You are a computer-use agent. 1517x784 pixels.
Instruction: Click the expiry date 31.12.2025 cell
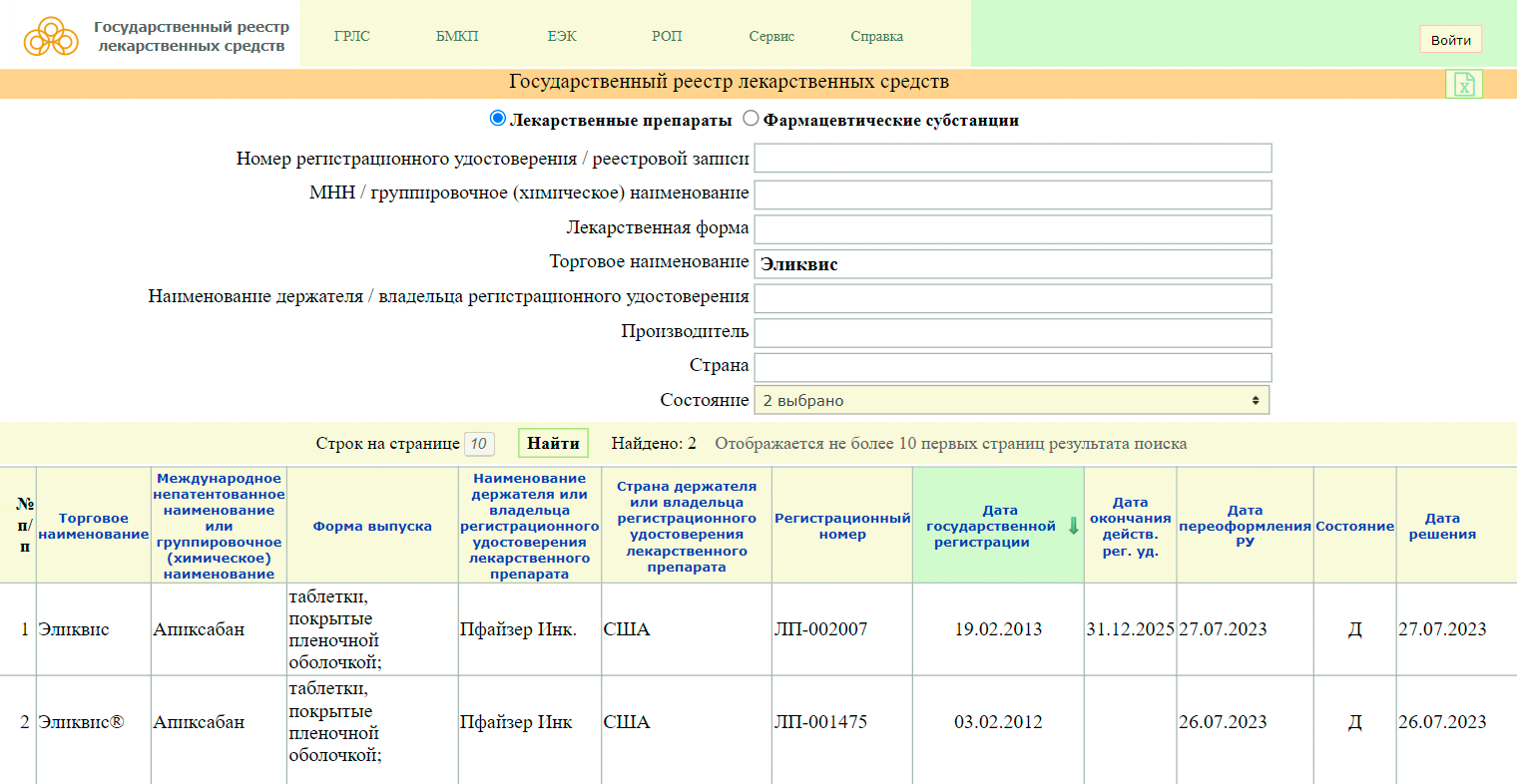[1130, 629]
